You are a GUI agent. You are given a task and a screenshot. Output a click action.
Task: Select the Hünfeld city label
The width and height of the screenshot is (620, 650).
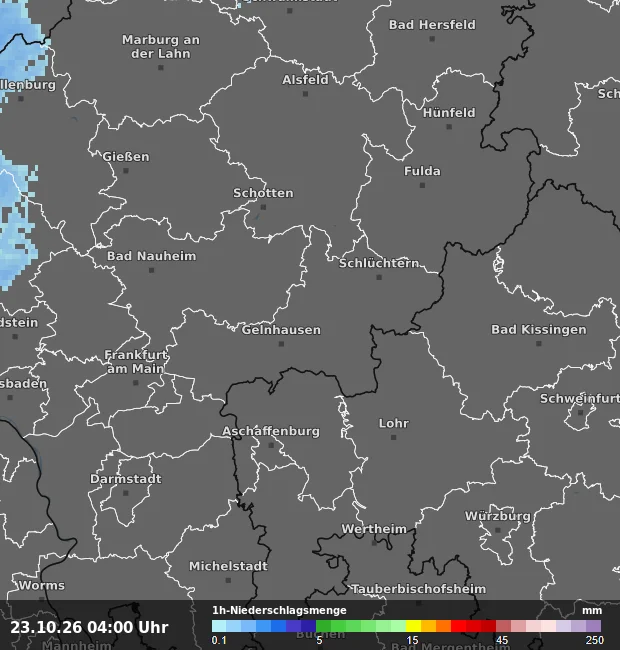click(x=449, y=113)
